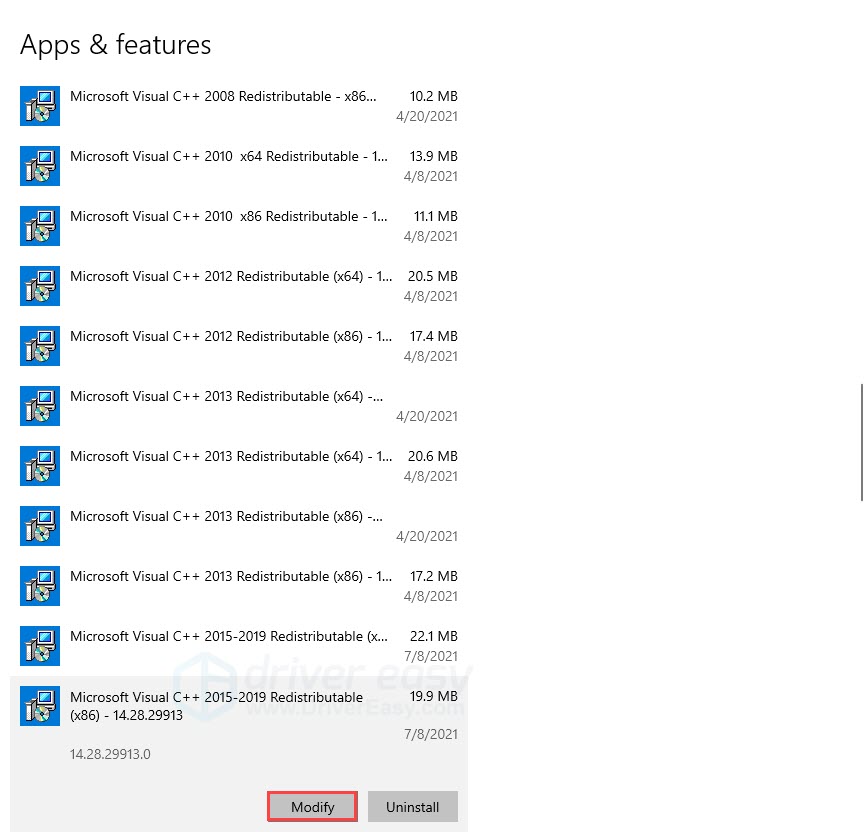Click the Microsoft Visual C++ 2008 Redistributable icon
865x832 pixels.
(40, 106)
